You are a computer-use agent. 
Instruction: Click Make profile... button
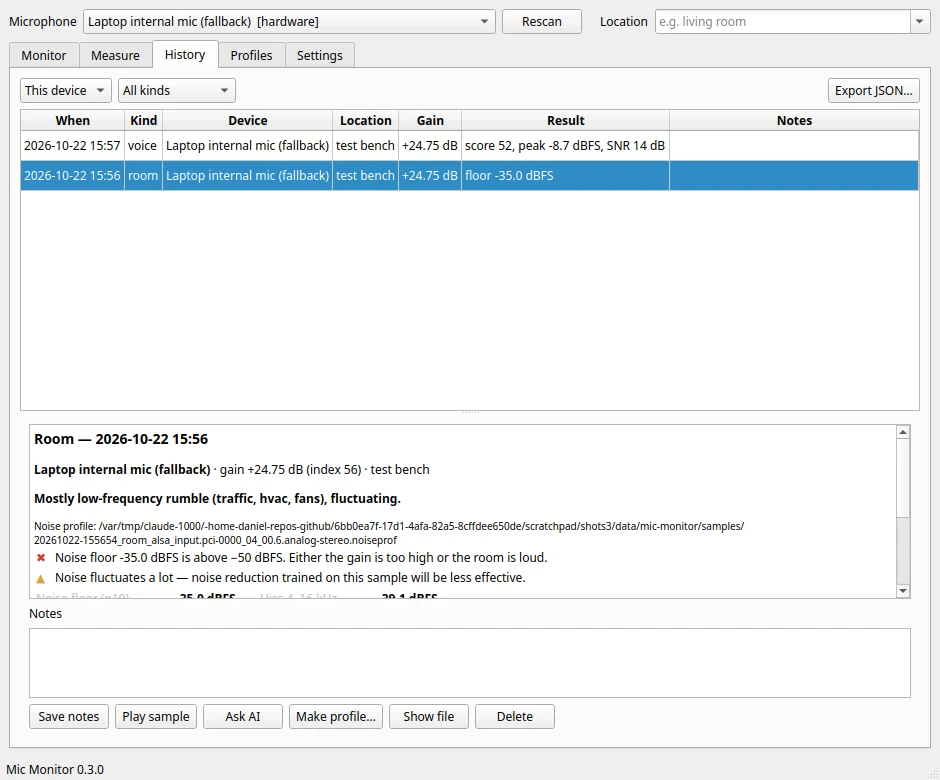(x=336, y=716)
